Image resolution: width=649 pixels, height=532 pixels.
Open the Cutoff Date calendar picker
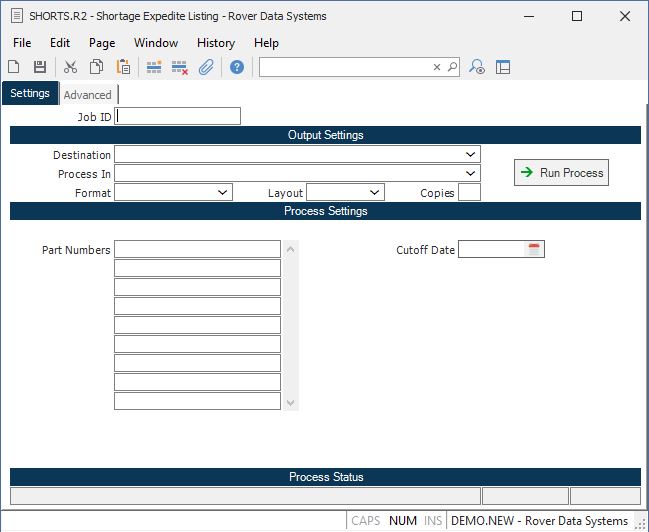535,250
